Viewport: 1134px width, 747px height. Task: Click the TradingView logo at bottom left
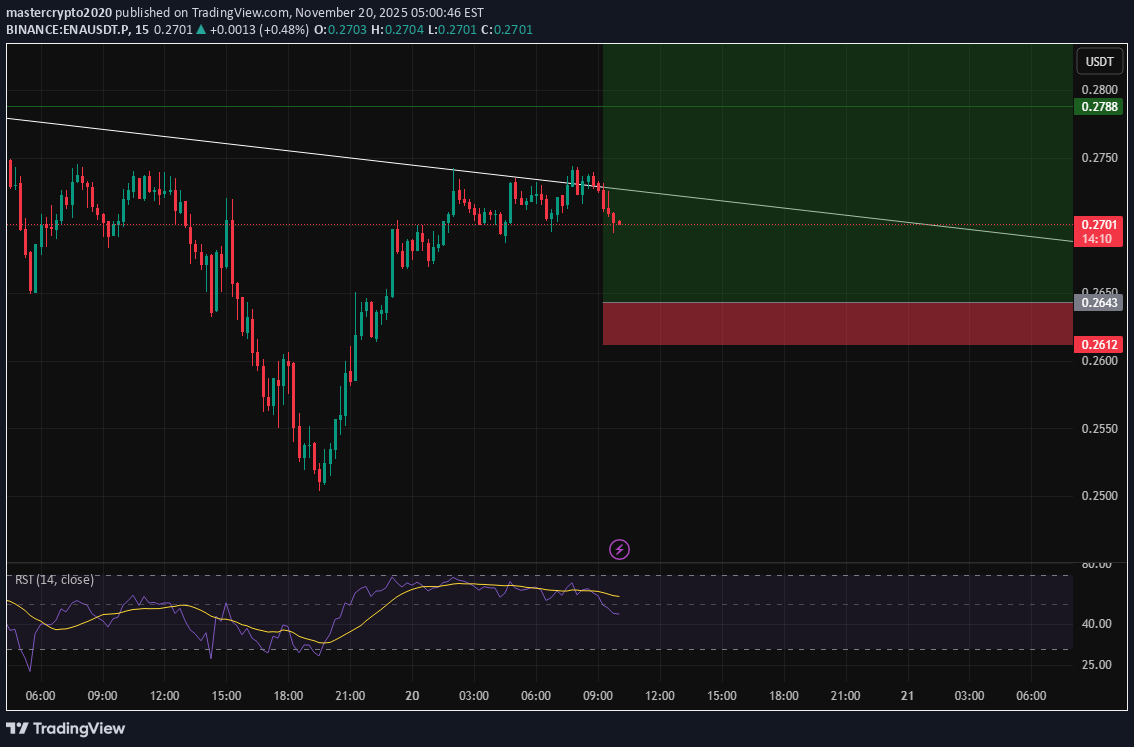66,728
